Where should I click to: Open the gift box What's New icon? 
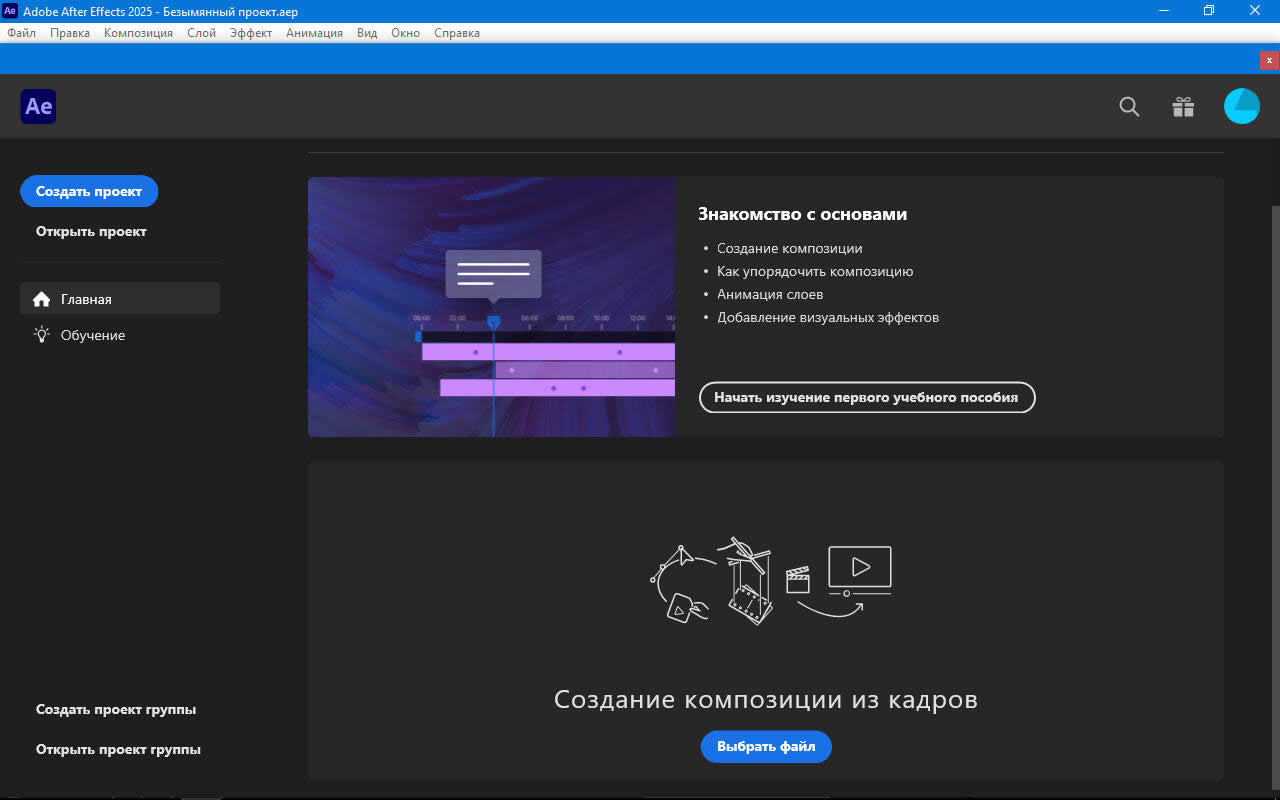tap(1183, 107)
